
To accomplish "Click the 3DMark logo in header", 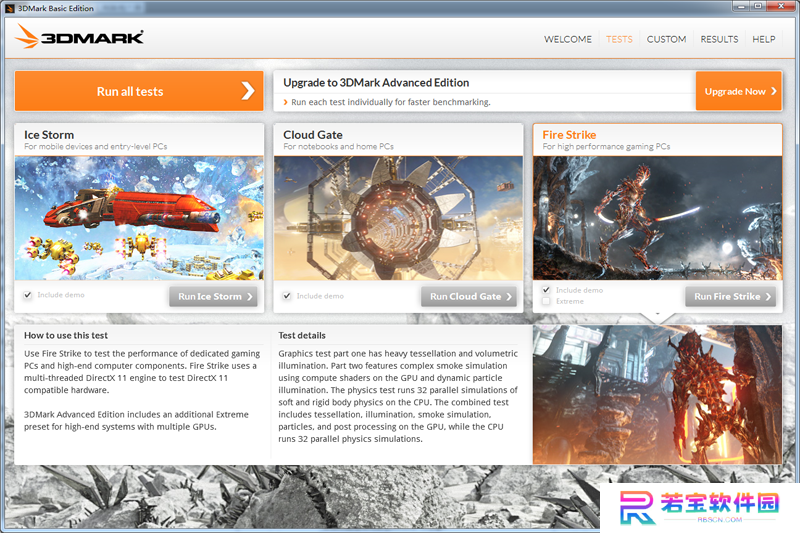I will point(79,36).
